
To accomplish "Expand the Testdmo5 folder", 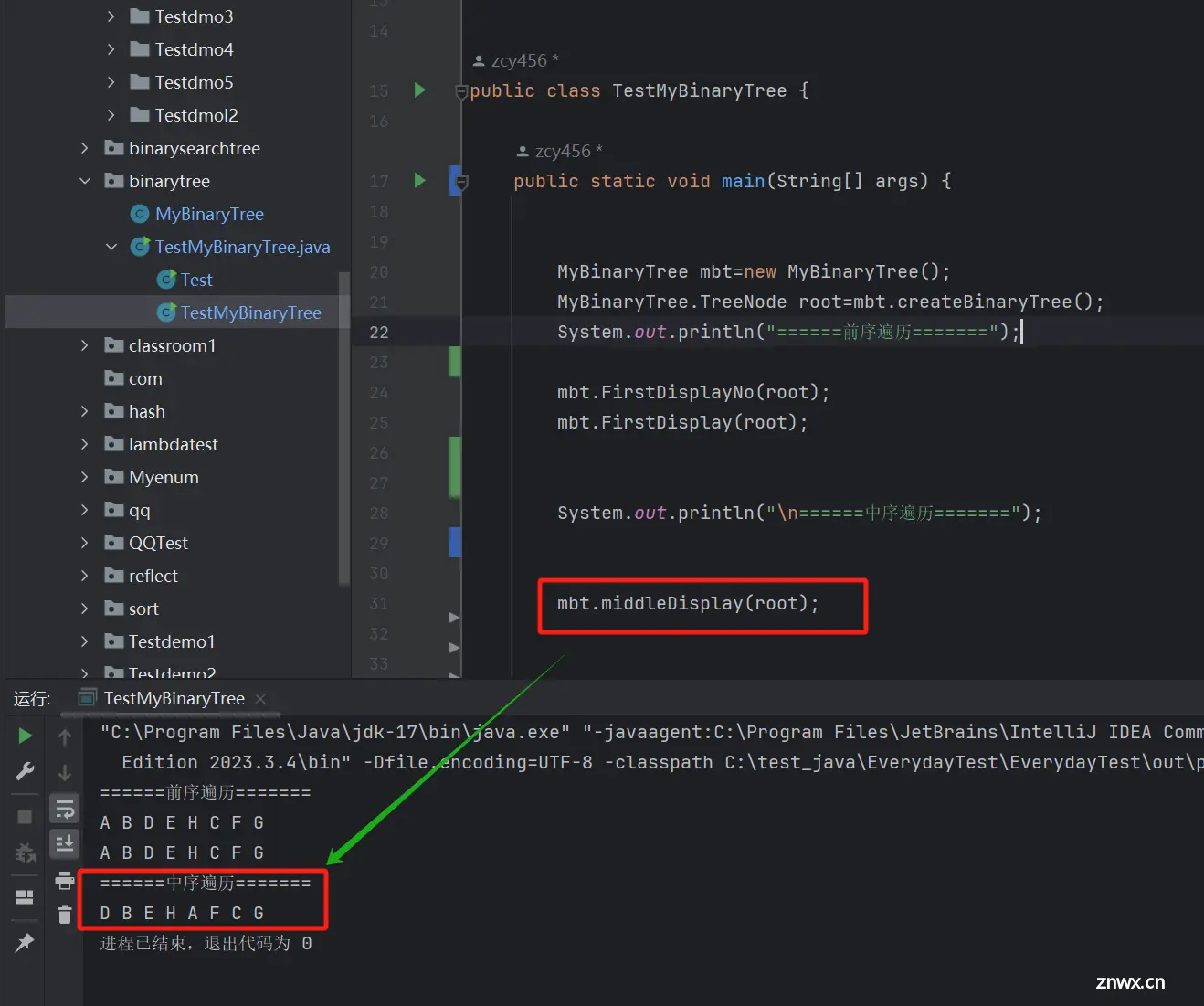I will (111, 82).
